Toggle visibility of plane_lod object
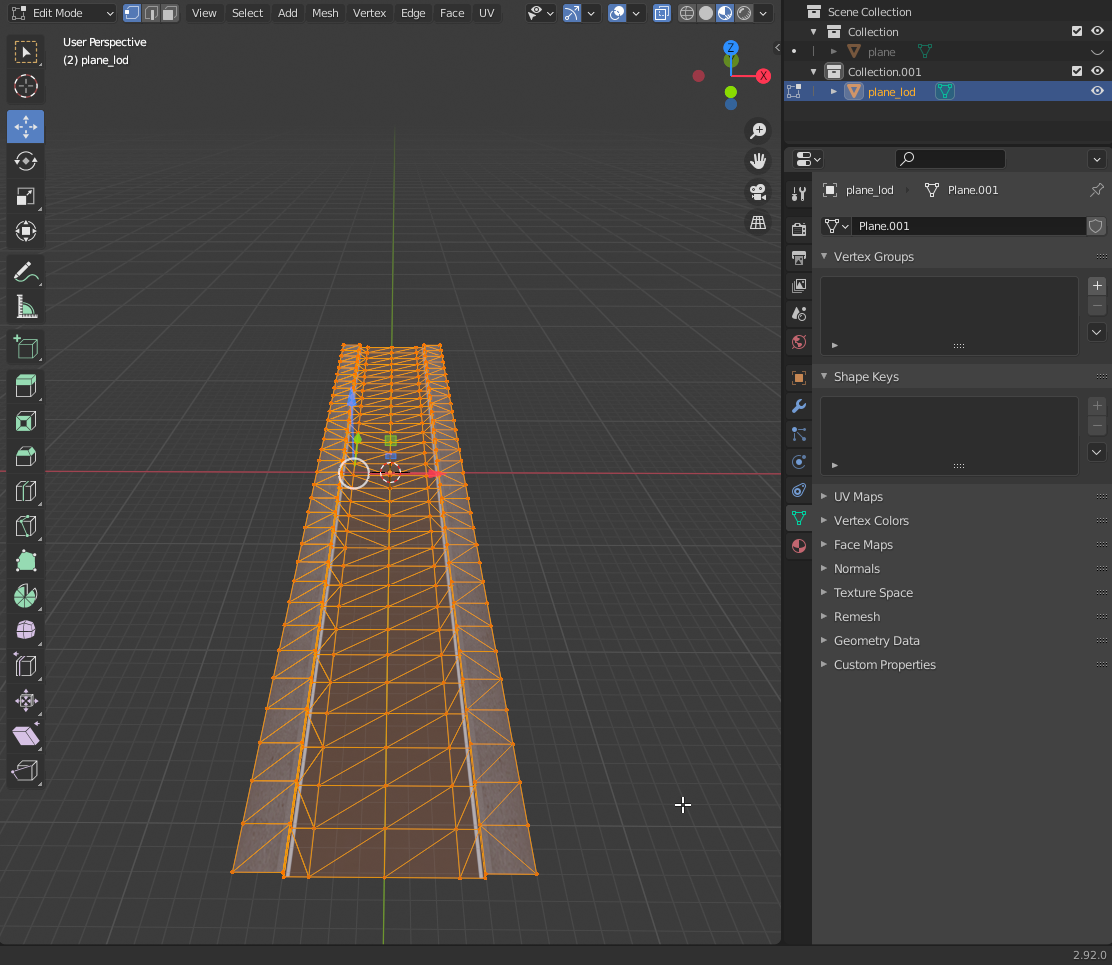This screenshot has width=1112, height=965. (x=1097, y=91)
